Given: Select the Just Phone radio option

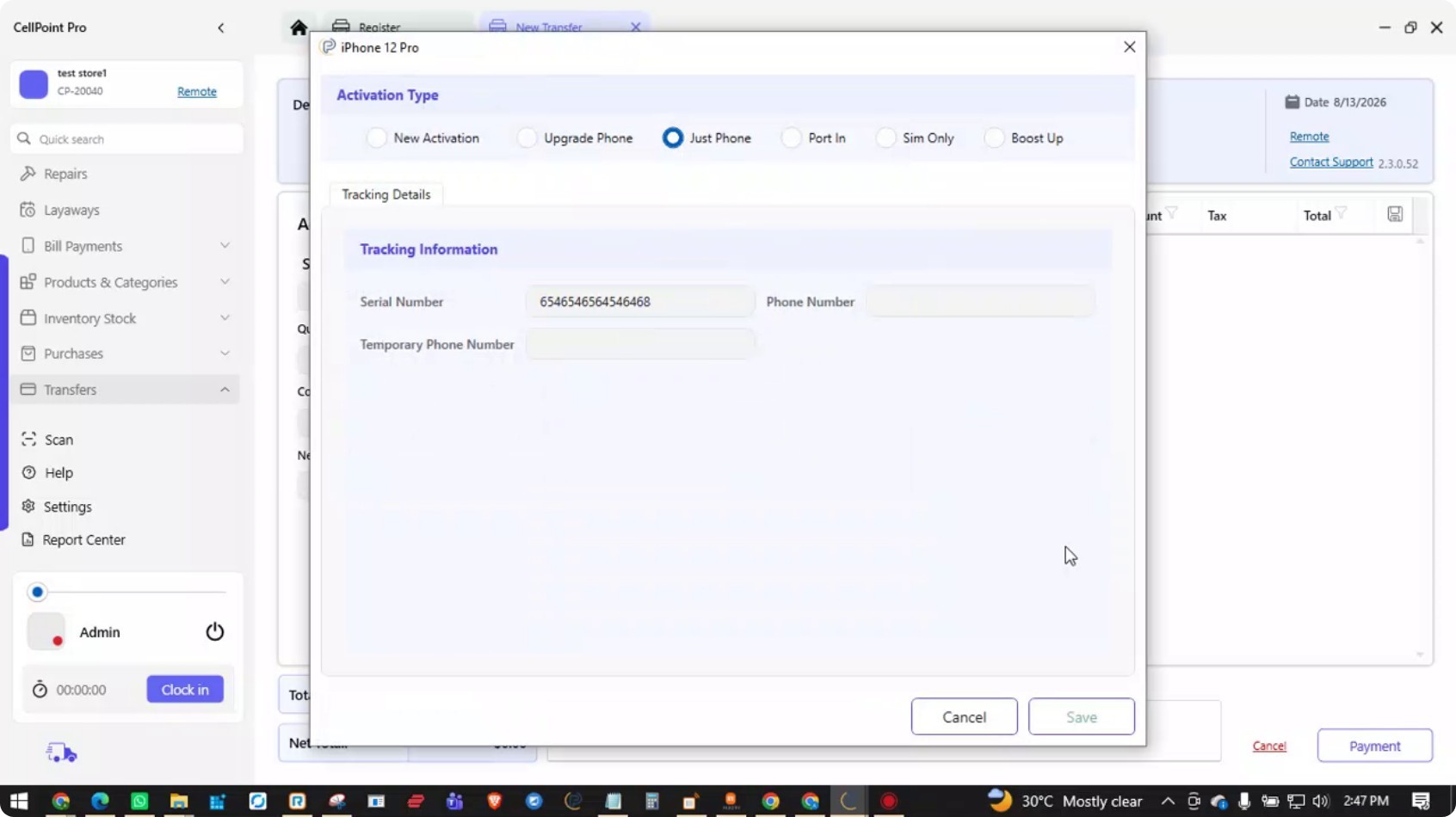Looking at the screenshot, I should [x=672, y=138].
